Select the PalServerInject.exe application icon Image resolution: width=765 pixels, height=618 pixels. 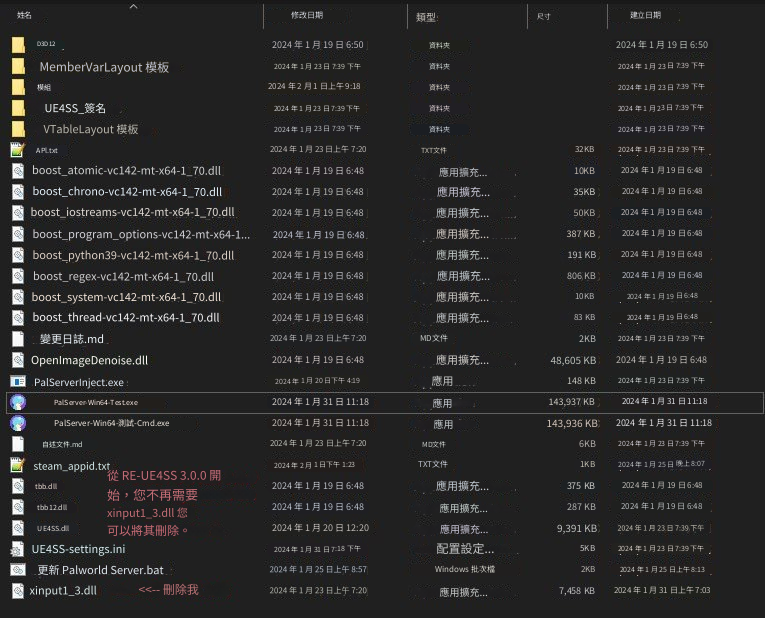click(x=18, y=381)
